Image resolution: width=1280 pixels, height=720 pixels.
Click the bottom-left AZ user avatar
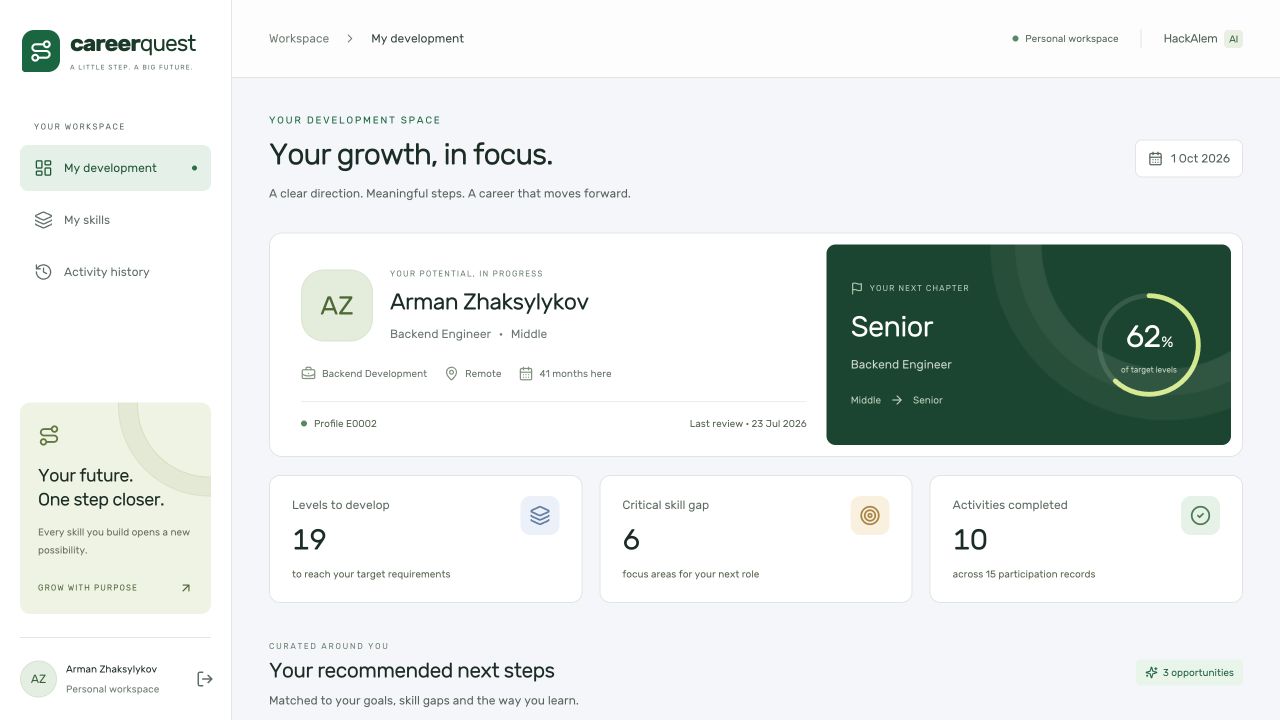pyautogui.click(x=38, y=679)
